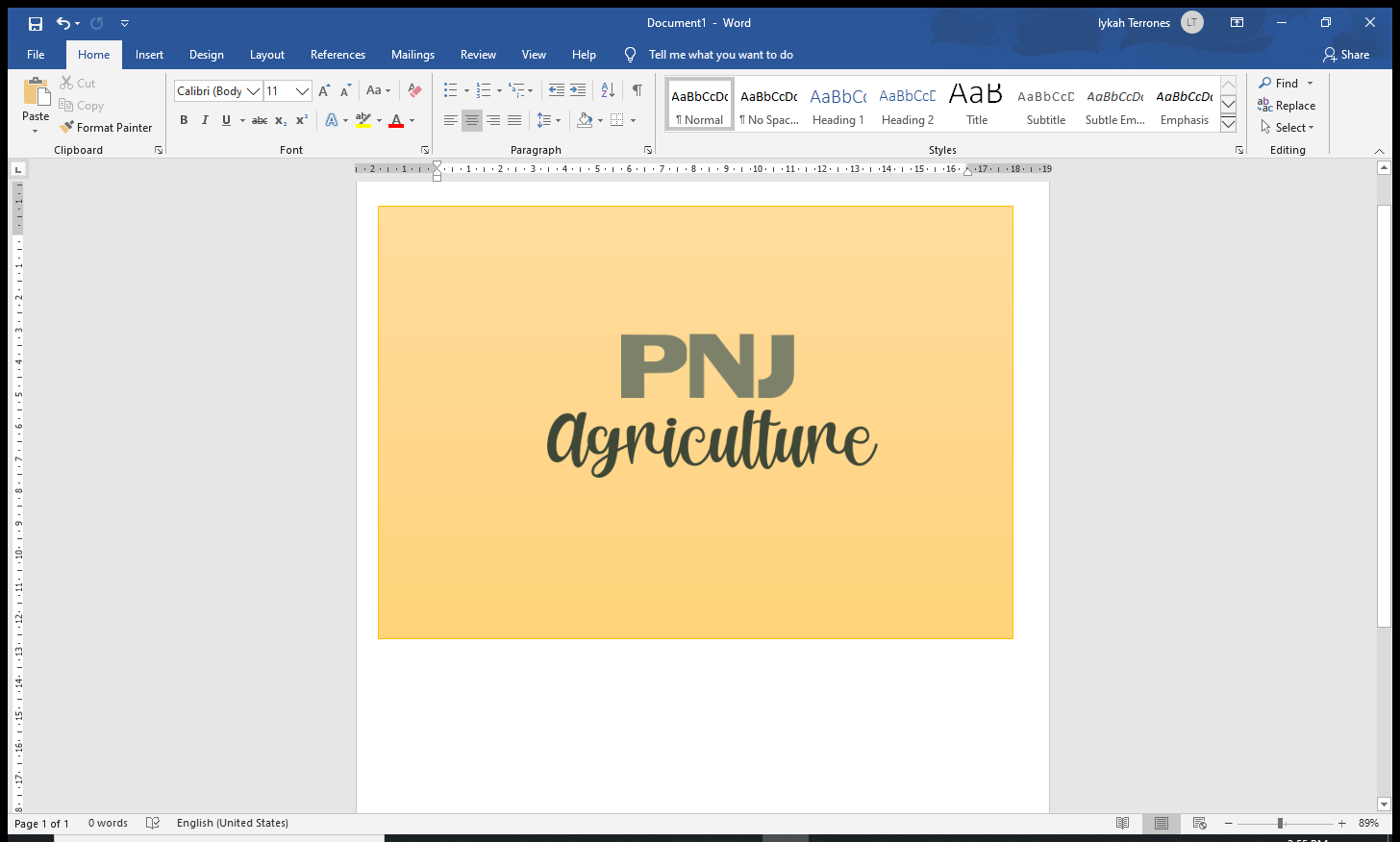Screen dimensions: 1400x842
Task: Click the Share button
Action: pyautogui.click(x=1346, y=55)
